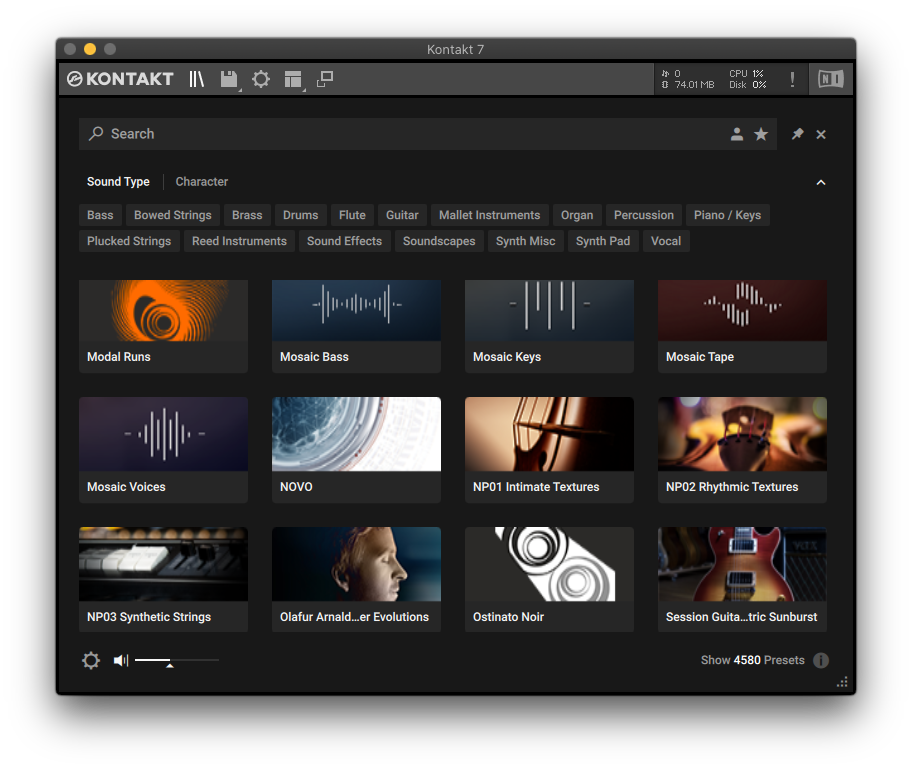This screenshot has width=912, height=769.
Task: Click the minimized view icon
Action: (325, 79)
